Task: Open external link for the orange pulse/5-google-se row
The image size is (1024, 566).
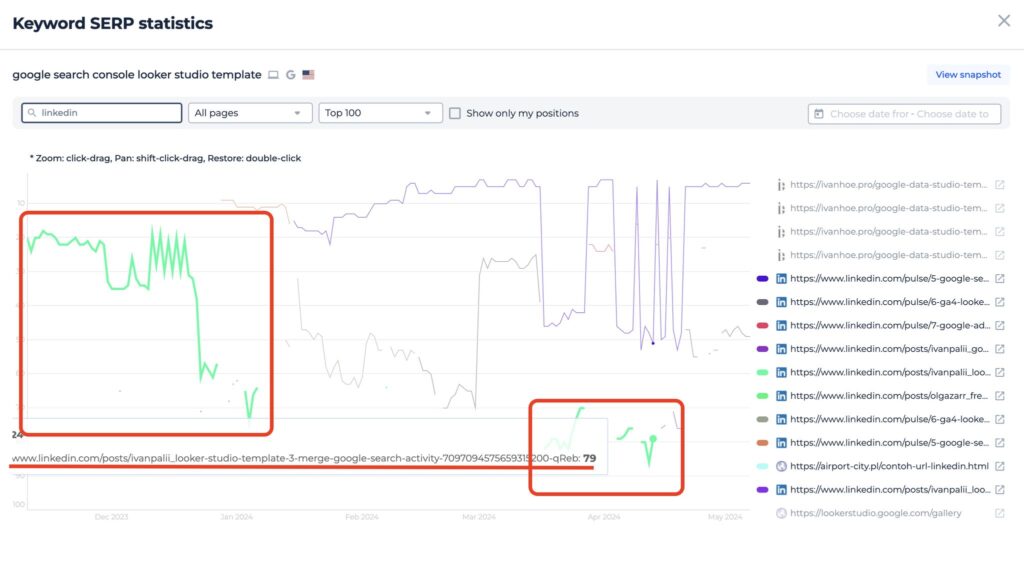Action: click(x=999, y=443)
